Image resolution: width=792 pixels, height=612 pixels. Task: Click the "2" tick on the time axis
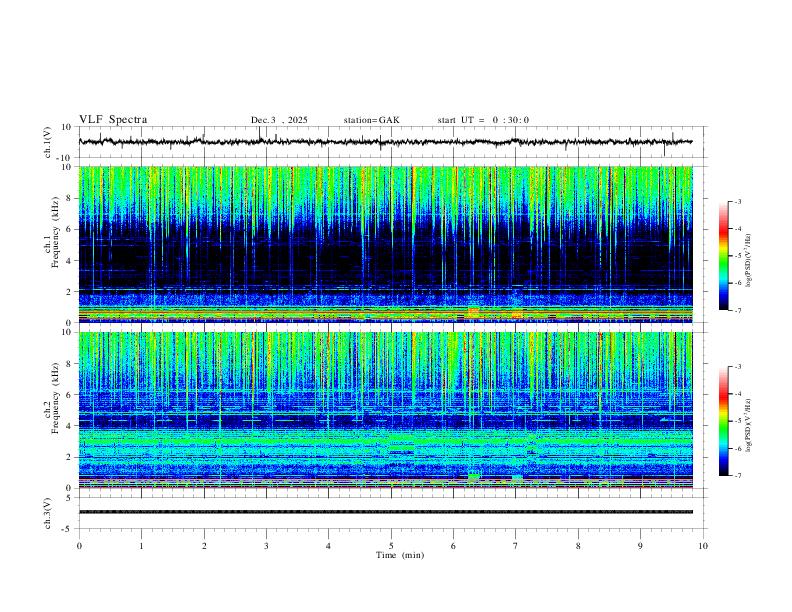[x=204, y=546]
